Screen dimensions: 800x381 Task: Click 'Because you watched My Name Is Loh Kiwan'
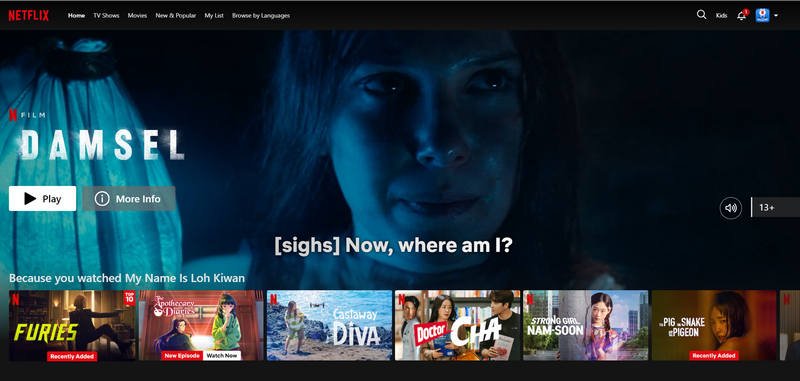[127, 278]
